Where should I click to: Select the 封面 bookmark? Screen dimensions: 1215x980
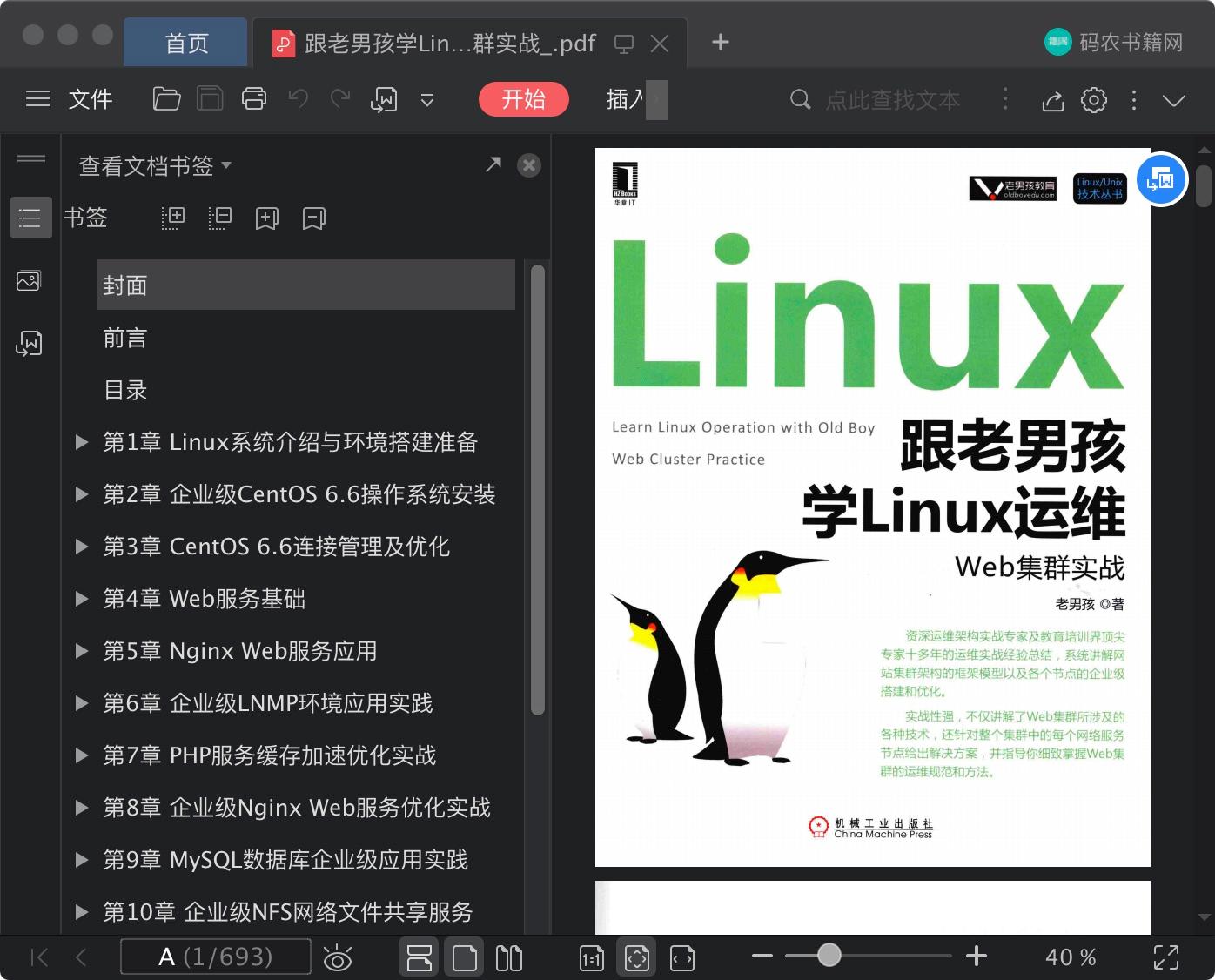point(306,285)
